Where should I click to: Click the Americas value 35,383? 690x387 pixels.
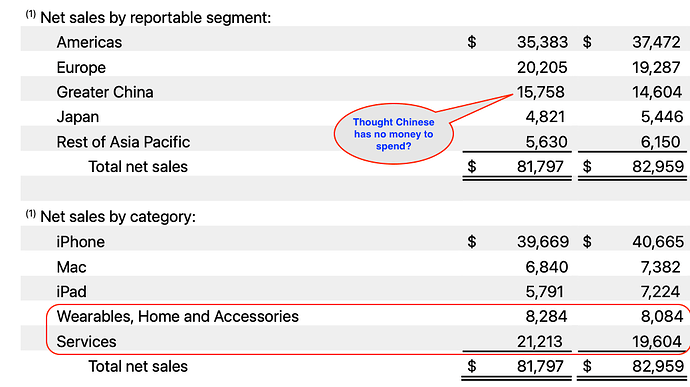542,42
